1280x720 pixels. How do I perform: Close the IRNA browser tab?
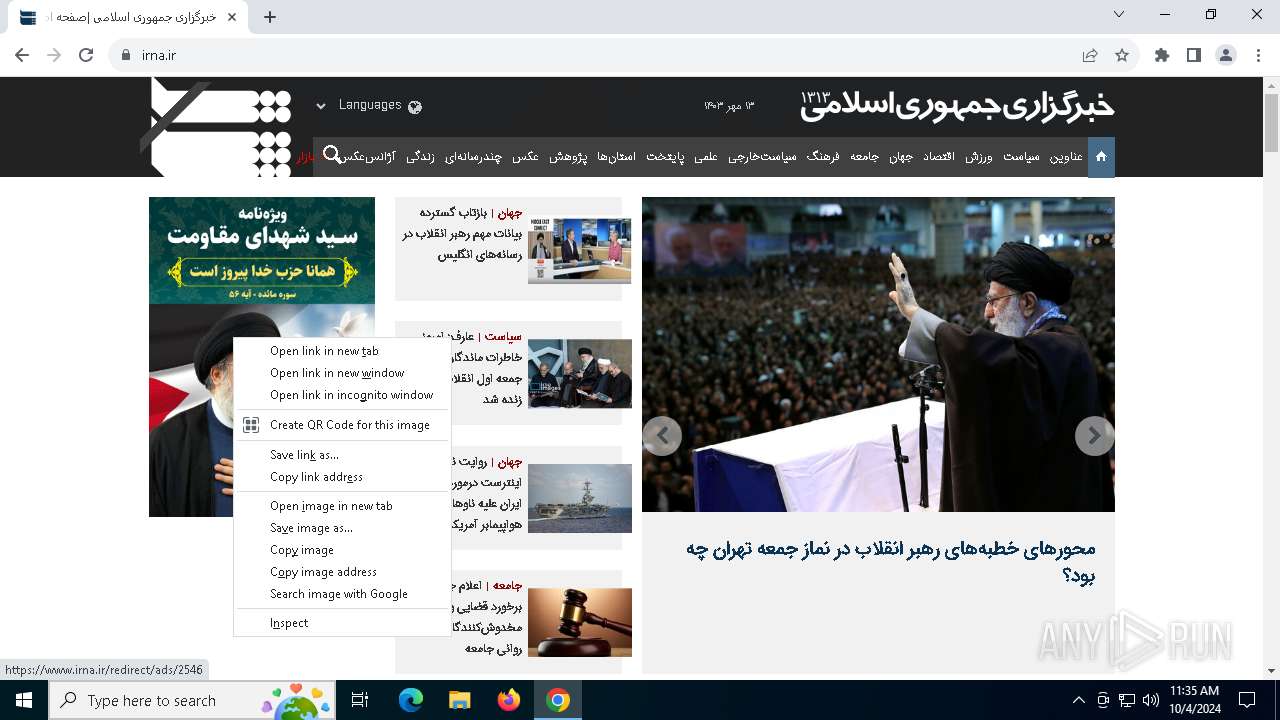coord(232,17)
